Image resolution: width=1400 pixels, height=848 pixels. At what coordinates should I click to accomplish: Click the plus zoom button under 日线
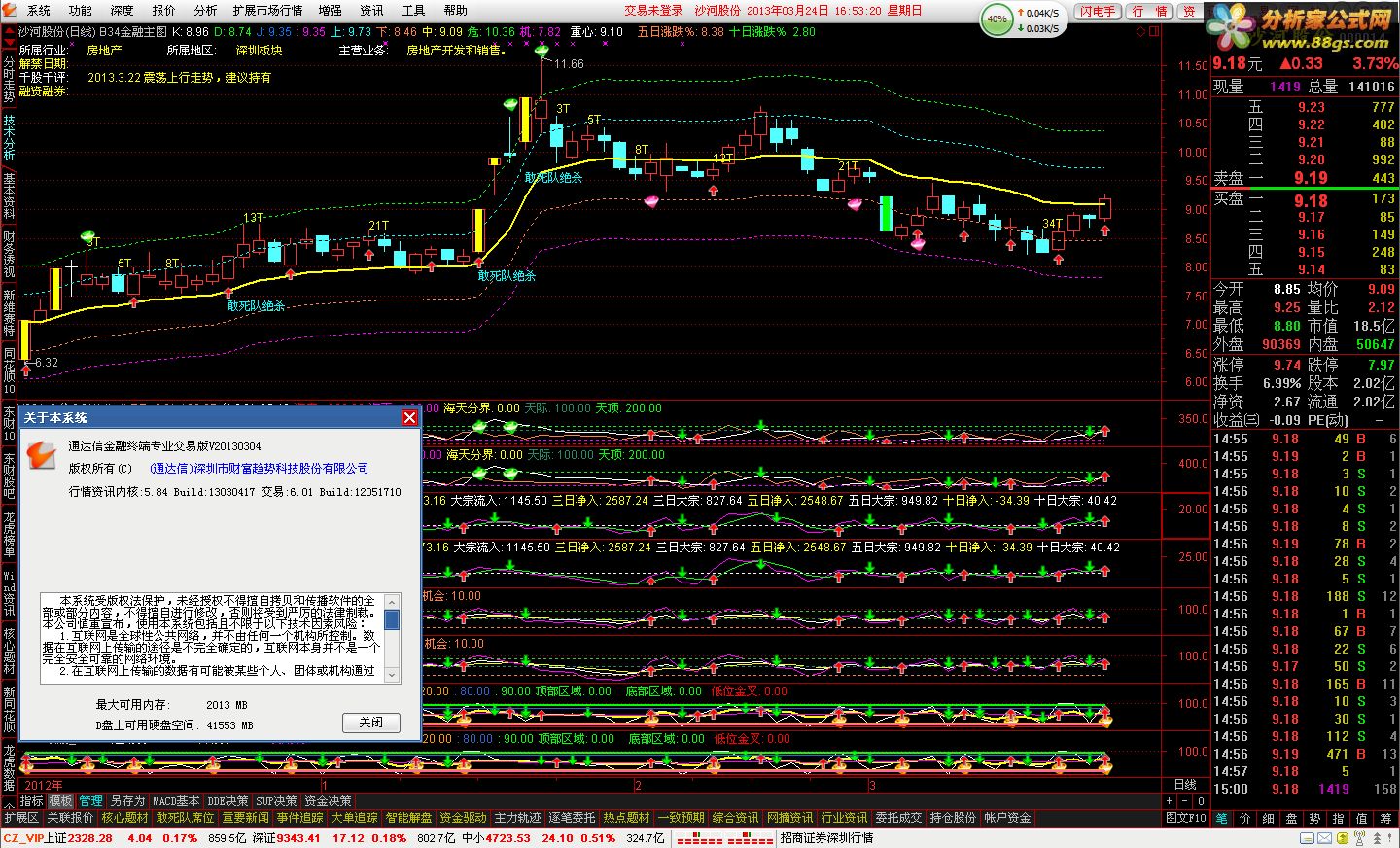1169,801
